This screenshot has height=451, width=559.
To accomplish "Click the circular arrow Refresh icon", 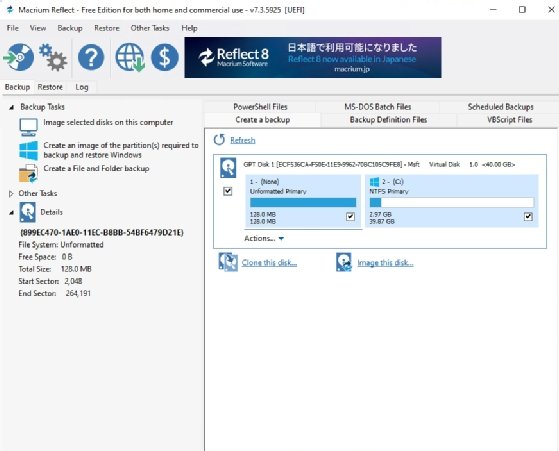I will point(219,140).
